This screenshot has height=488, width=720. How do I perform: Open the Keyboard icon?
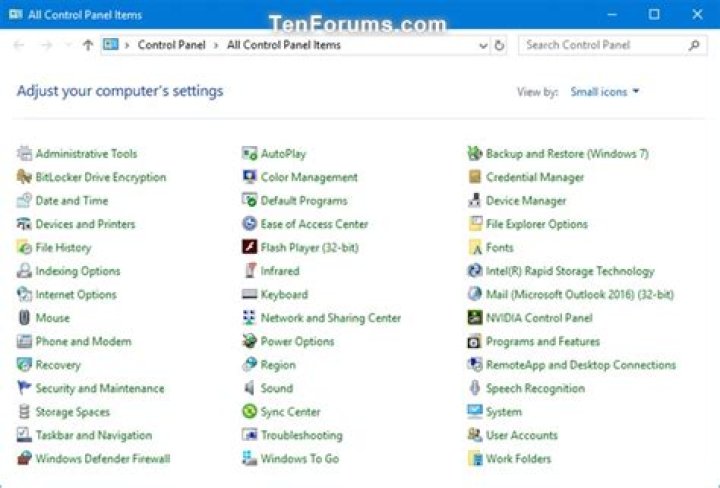[x=249, y=294]
